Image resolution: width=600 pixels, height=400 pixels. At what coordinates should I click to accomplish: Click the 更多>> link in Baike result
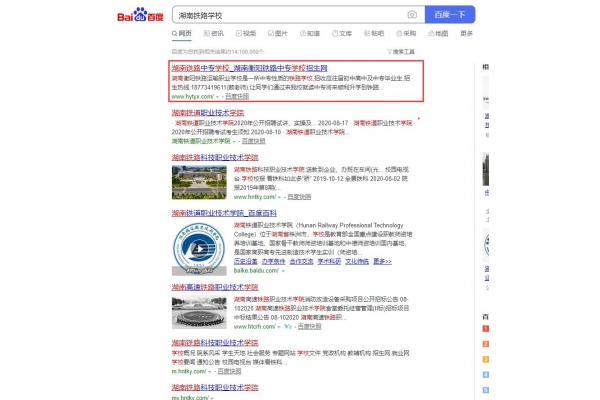(x=383, y=261)
